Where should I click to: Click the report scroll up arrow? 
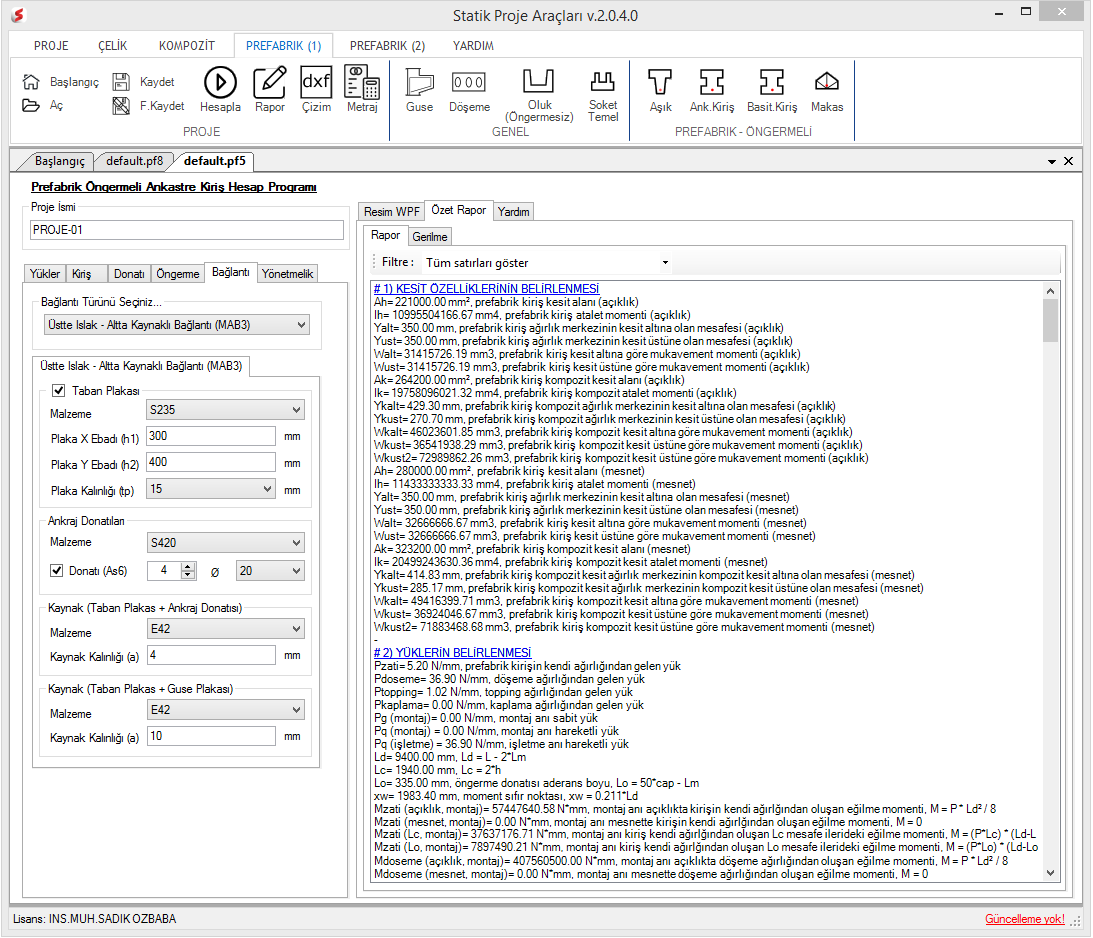[1050, 291]
